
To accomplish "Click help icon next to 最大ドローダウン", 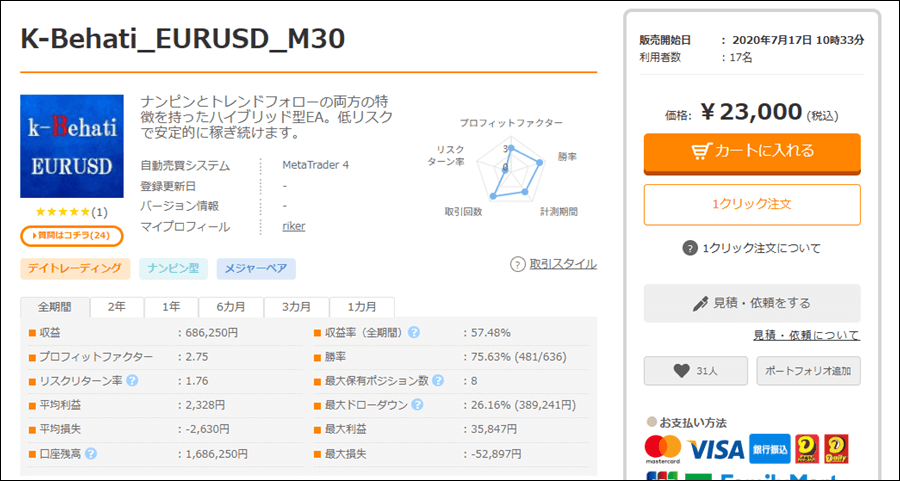I will pyautogui.click(x=417, y=405).
